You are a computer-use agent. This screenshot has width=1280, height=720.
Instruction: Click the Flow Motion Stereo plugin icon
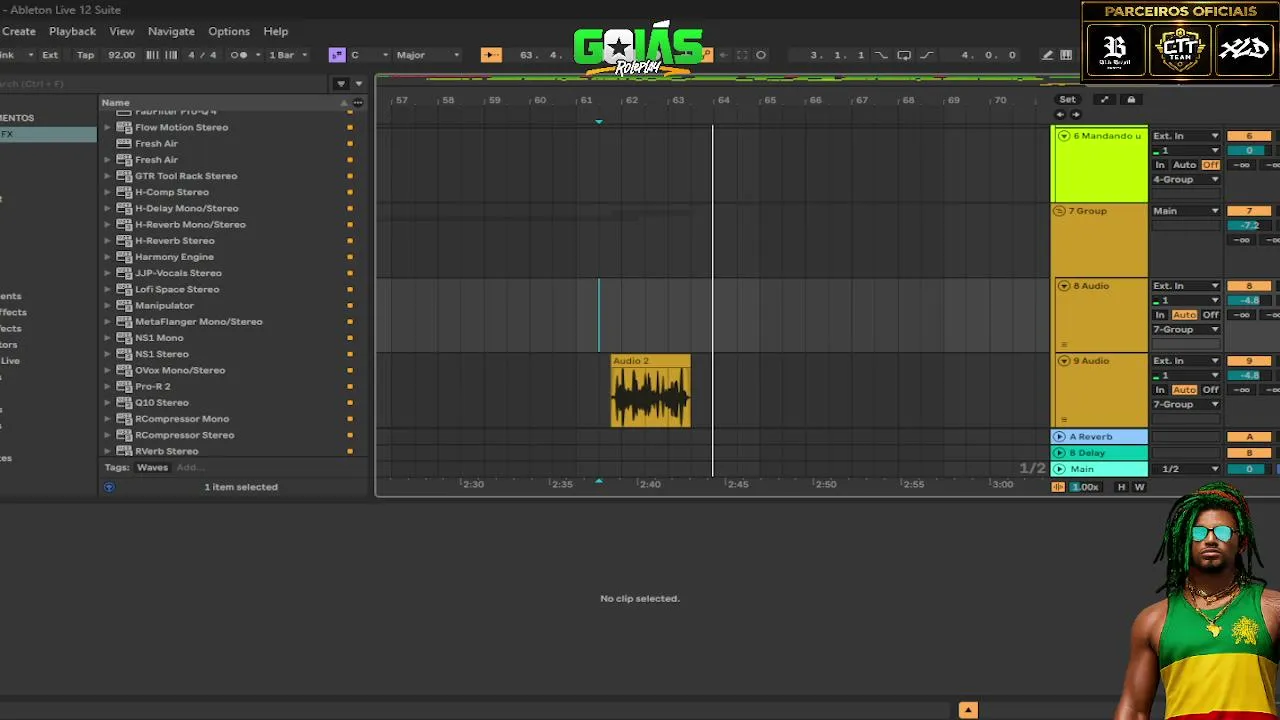(x=124, y=127)
